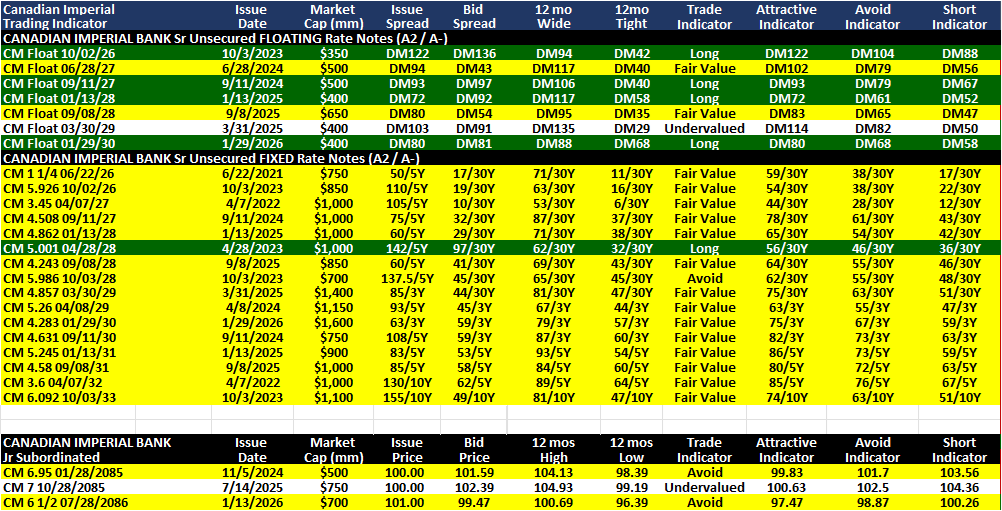This screenshot has height=511, width=1002.
Task: Select the CM 7 10/28/2085 row label
Action: (x=49, y=487)
